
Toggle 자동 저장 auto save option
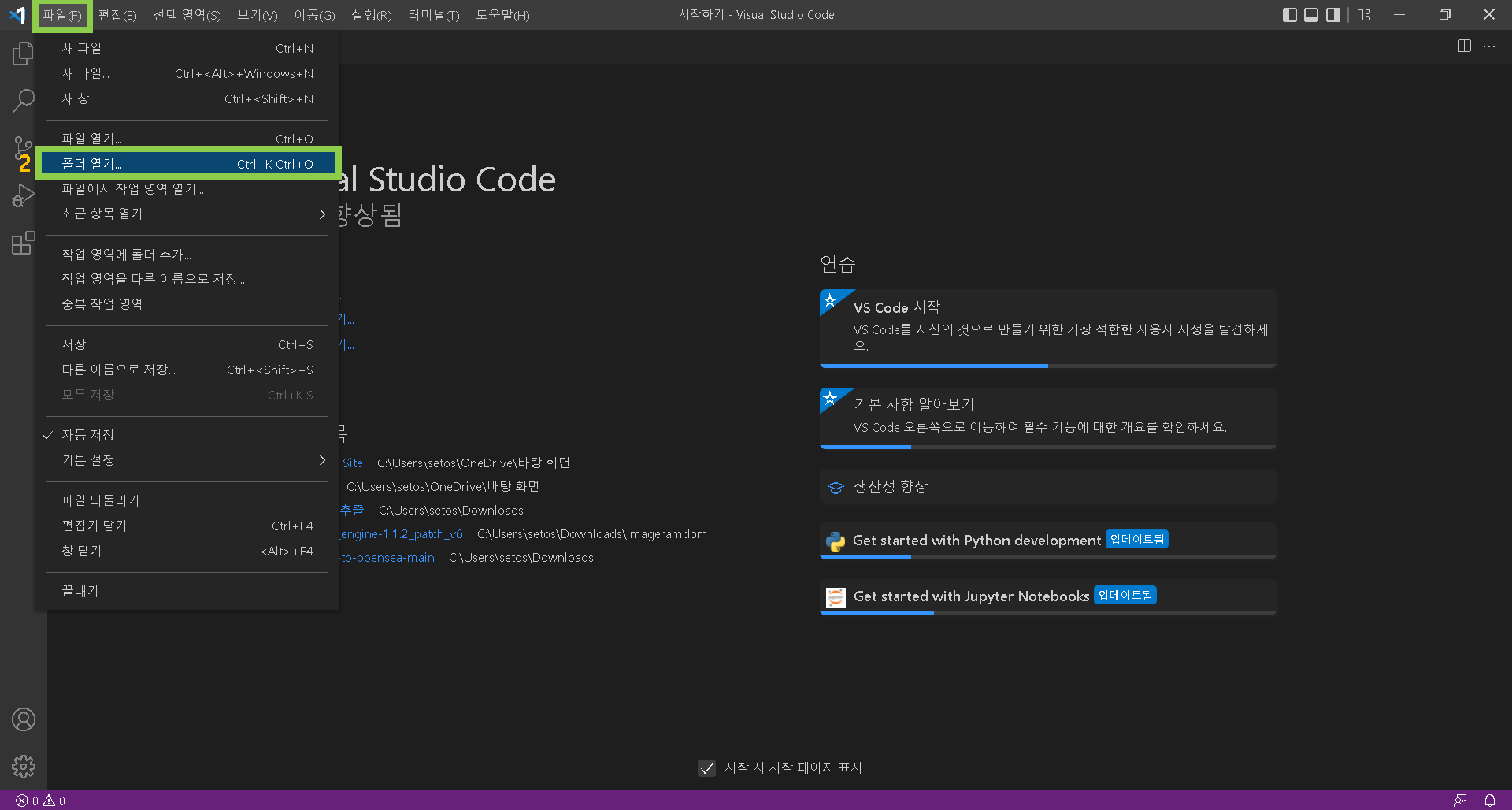pos(187,435)
